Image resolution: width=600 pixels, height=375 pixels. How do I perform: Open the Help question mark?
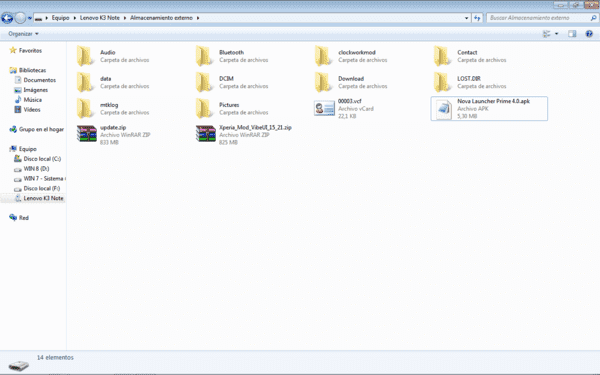click(x=589, y=34)
